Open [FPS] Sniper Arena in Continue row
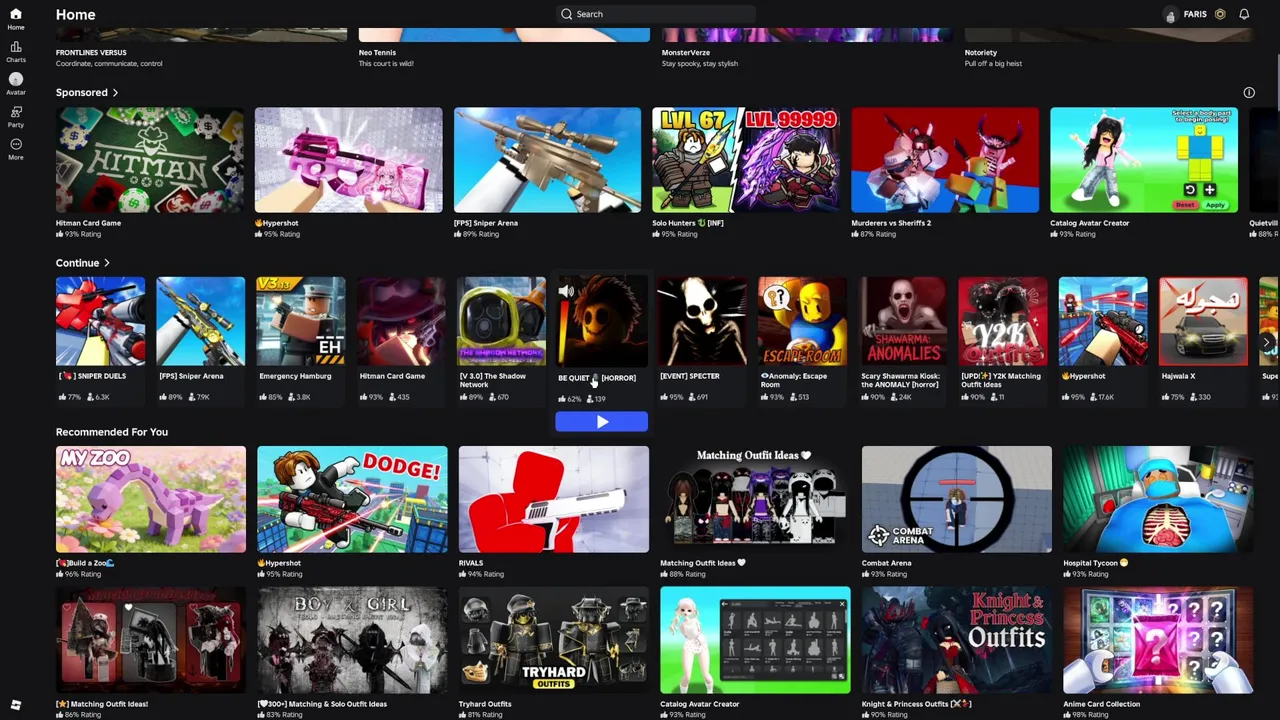 click(200, 321)
